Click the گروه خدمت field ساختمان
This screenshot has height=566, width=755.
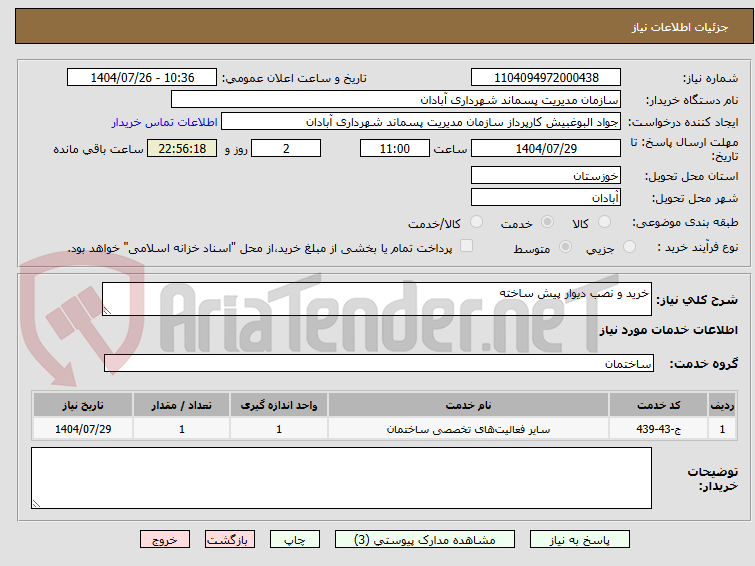(378, 363)
